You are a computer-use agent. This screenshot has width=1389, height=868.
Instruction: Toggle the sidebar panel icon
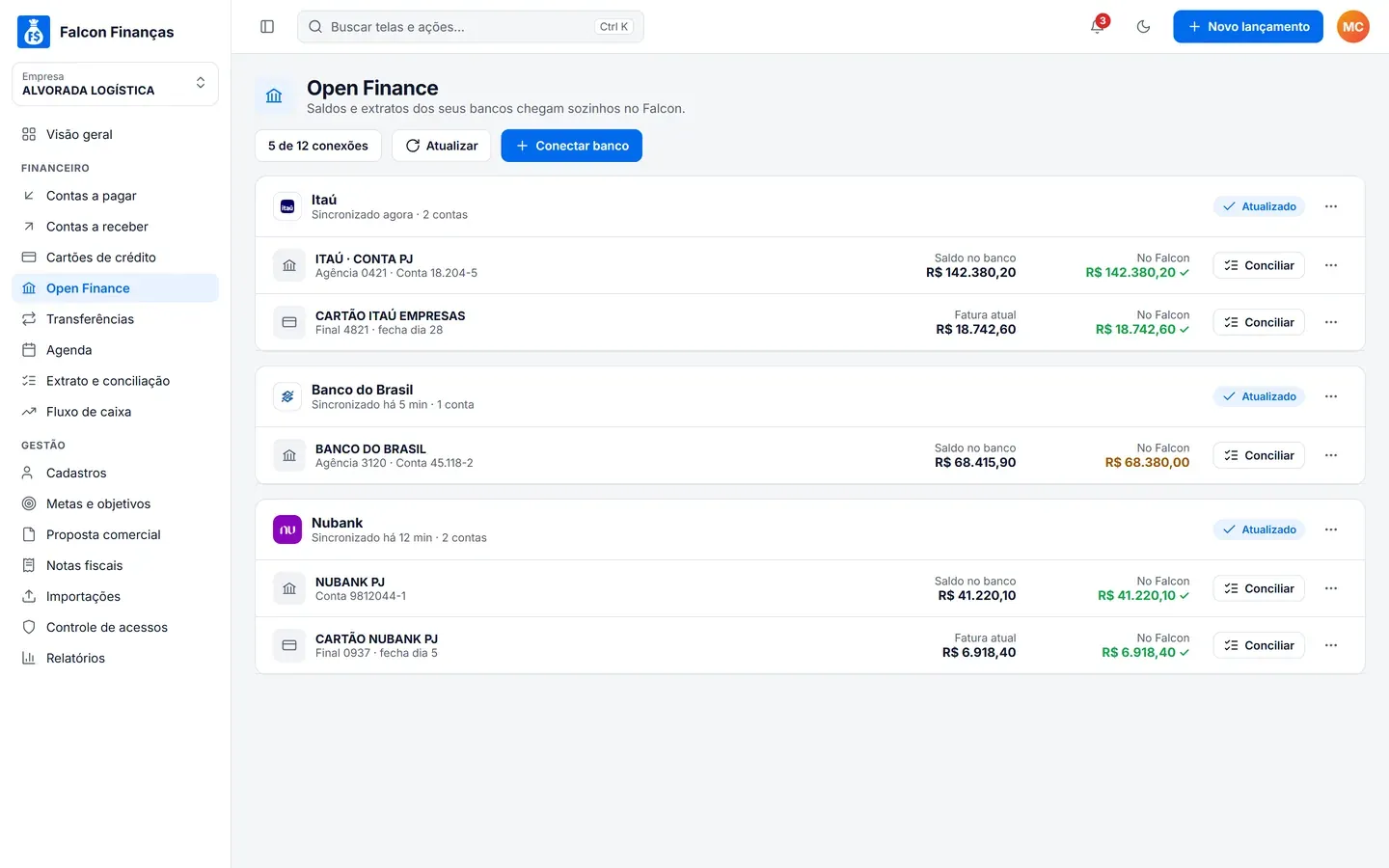coord(267,27)
